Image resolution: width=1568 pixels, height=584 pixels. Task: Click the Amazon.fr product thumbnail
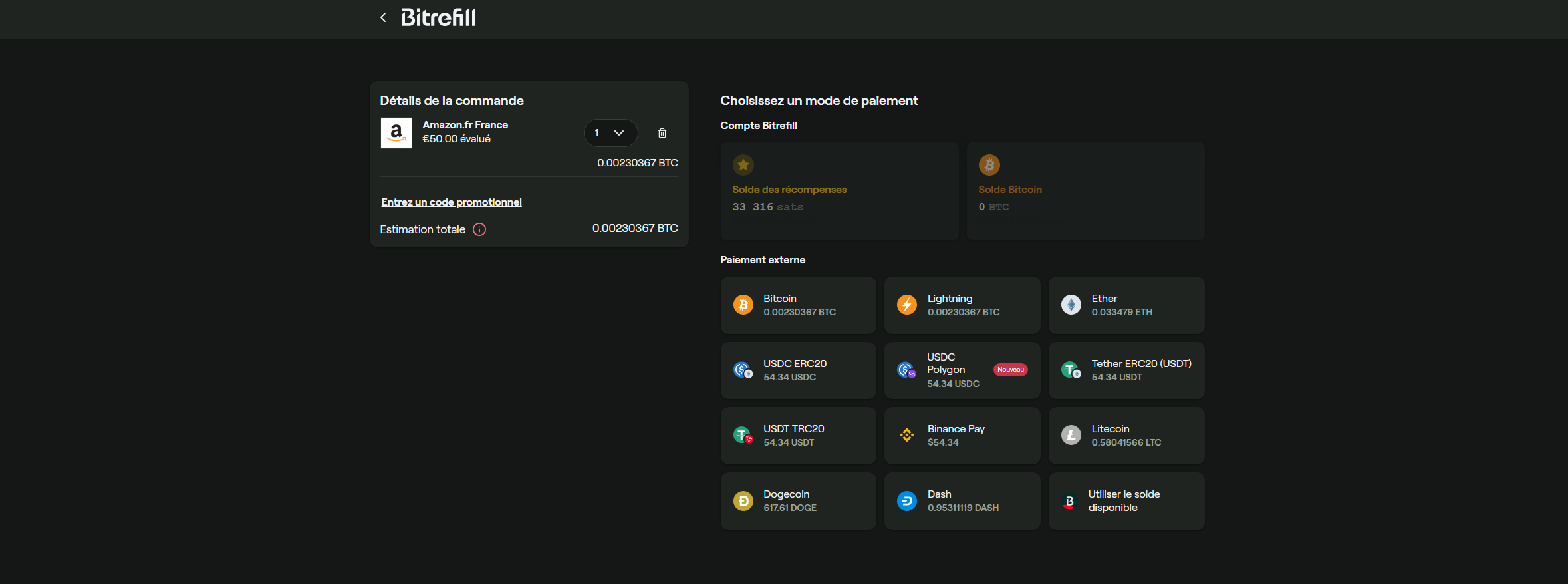pos(396,133)
